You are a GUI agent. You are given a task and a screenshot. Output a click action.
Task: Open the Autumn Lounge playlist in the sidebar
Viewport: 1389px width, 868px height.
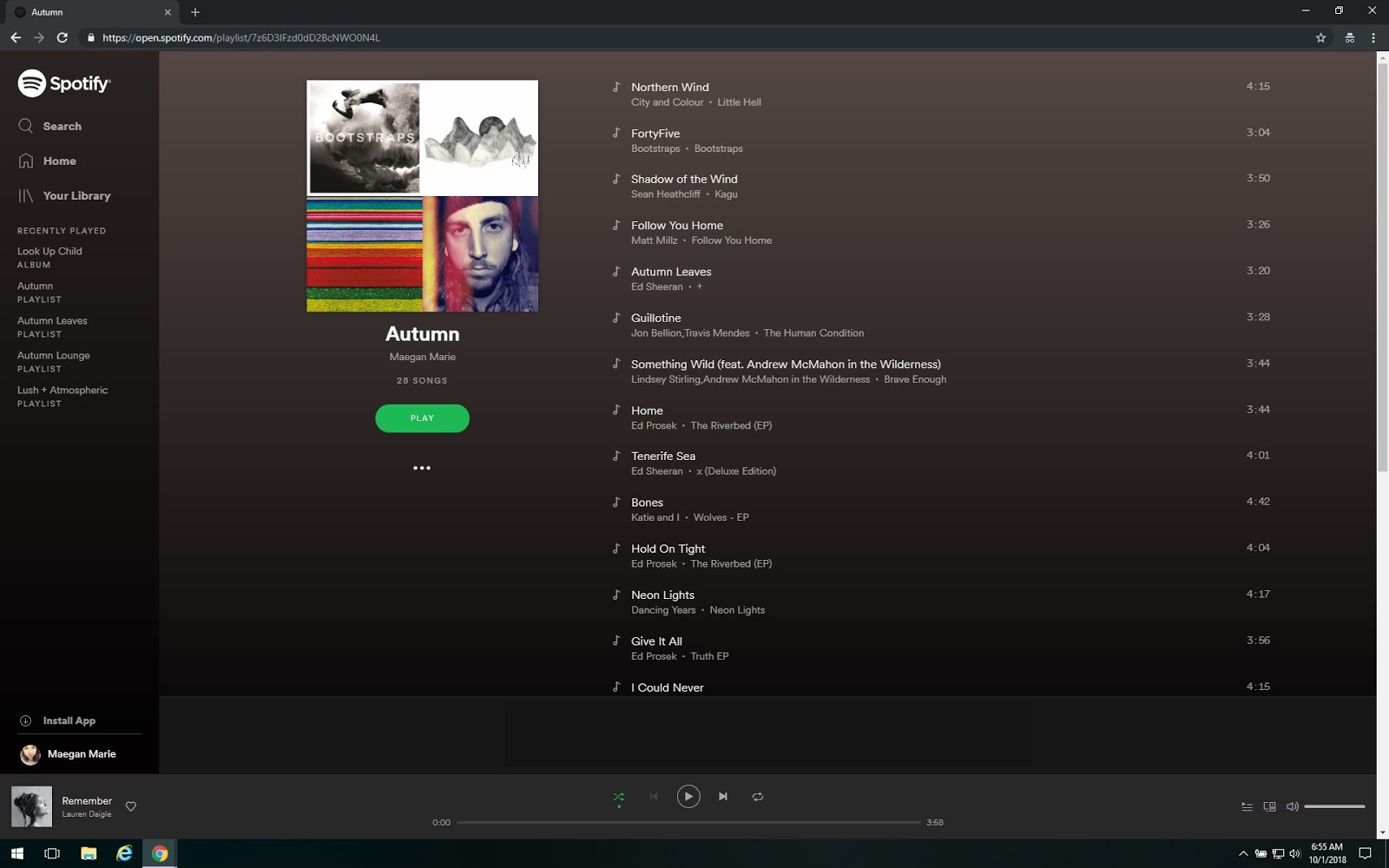[54, 361]
